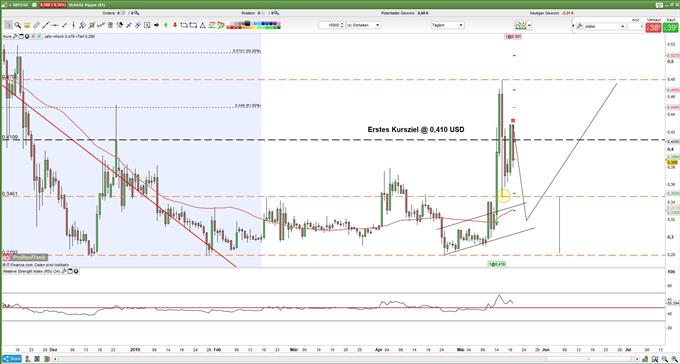Open the drawing color palette

254,25
